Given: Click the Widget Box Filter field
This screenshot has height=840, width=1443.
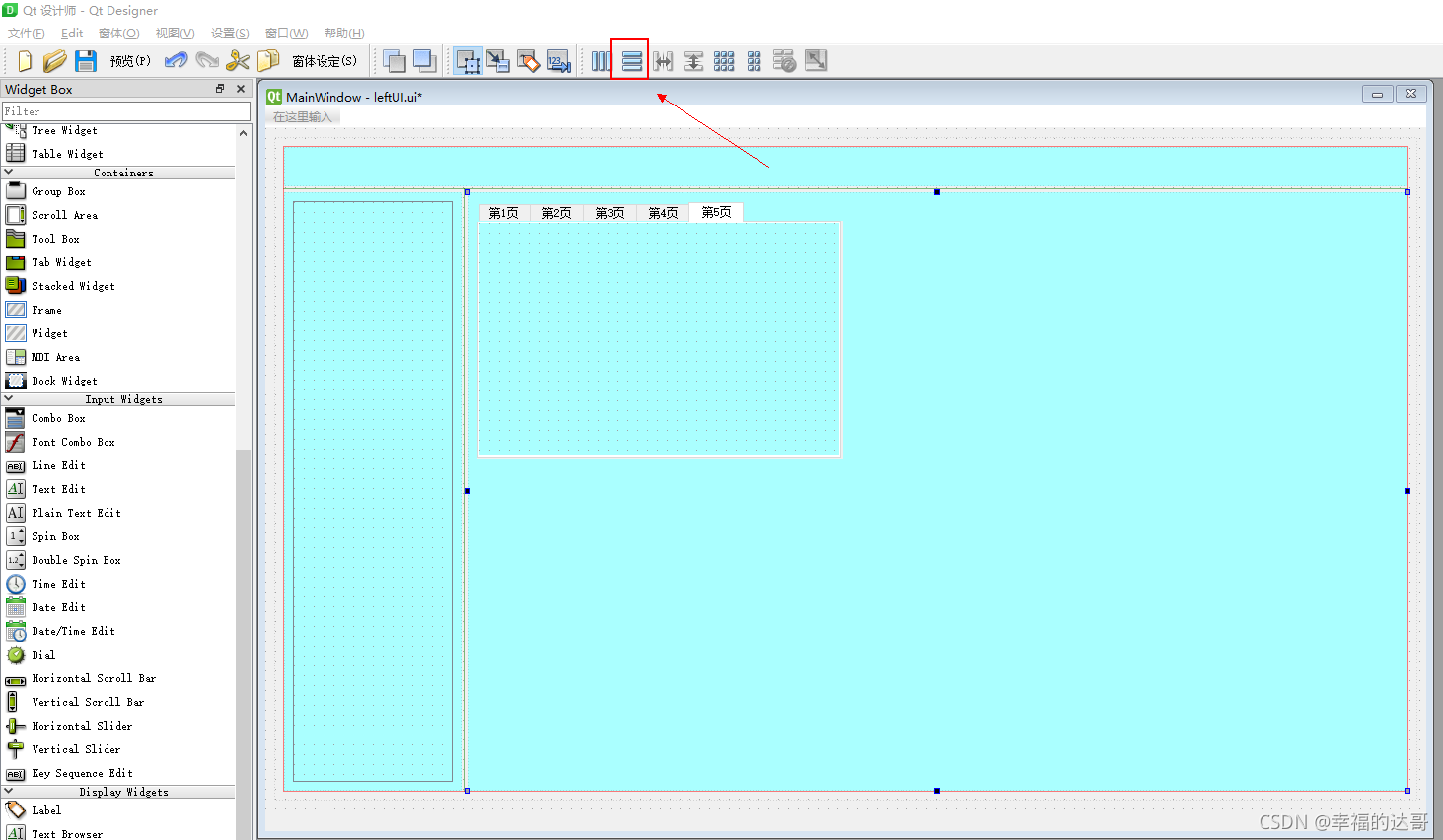Looking at the screenshot, I should pos(126,111).
